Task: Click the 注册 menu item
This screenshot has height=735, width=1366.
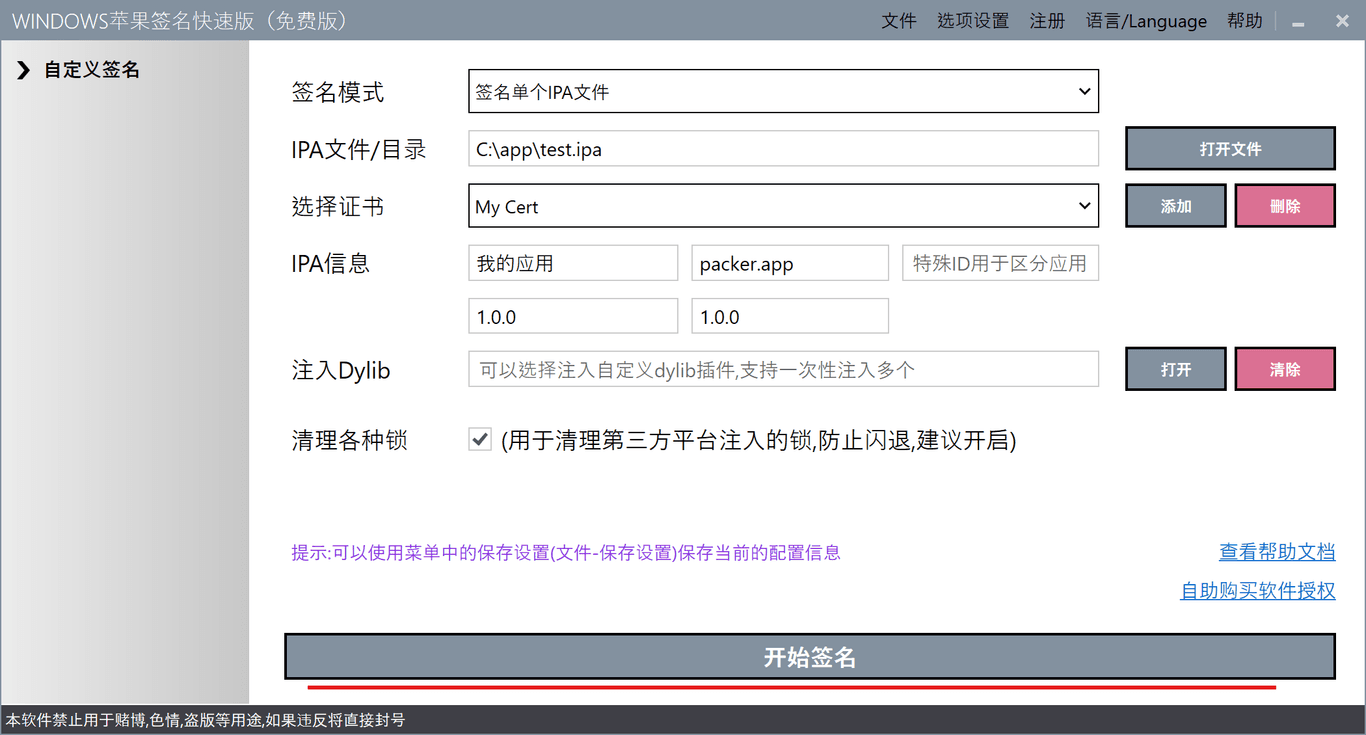Action: [1047, 21]
